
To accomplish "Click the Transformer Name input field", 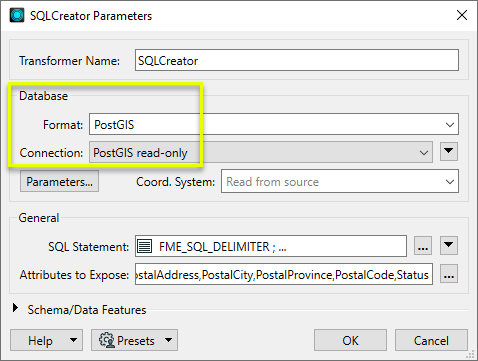I will [x=297, y=60].
